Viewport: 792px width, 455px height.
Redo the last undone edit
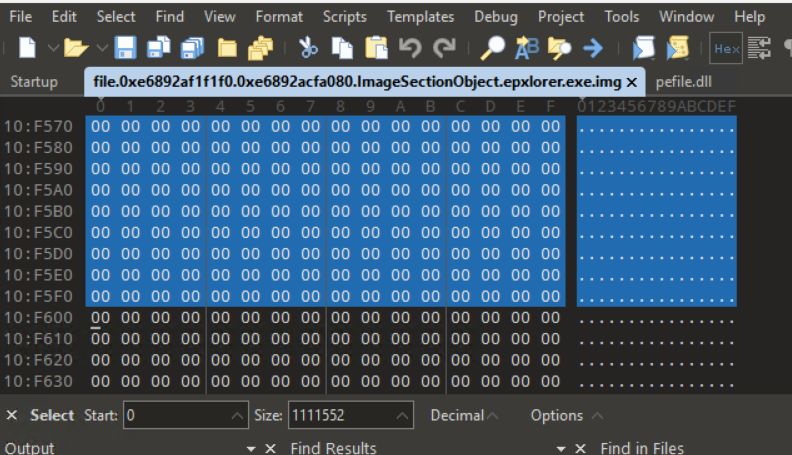tap(444, 48)
